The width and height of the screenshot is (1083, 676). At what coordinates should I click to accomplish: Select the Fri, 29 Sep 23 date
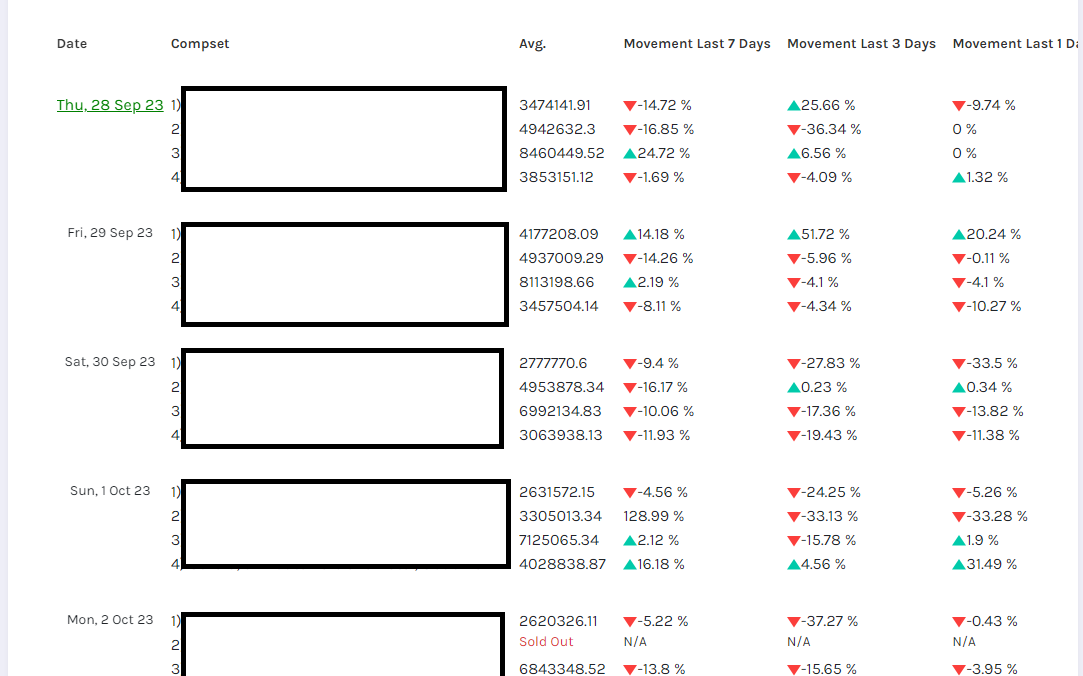tap(110, 233)
